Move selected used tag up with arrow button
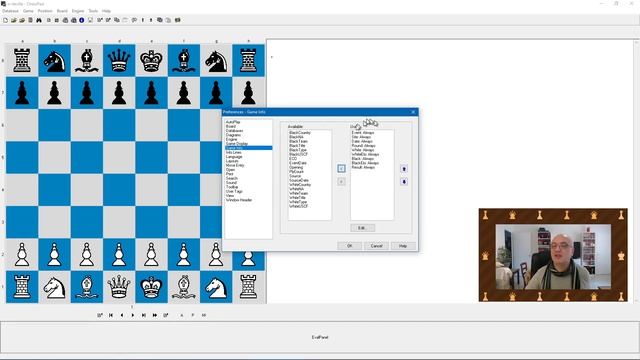This screenshot has height=360, width=640. coord(404,169)
